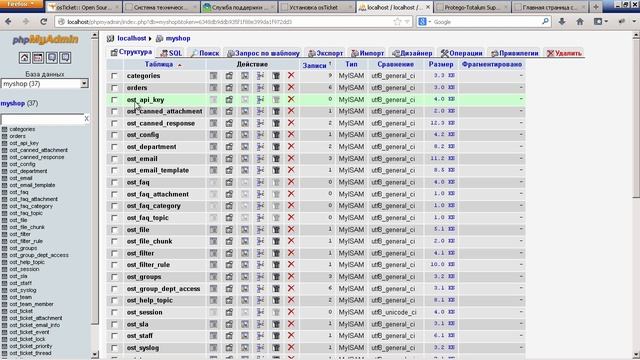
Task: Click the sidebar table filter field
Action: [x=42, y=119]
